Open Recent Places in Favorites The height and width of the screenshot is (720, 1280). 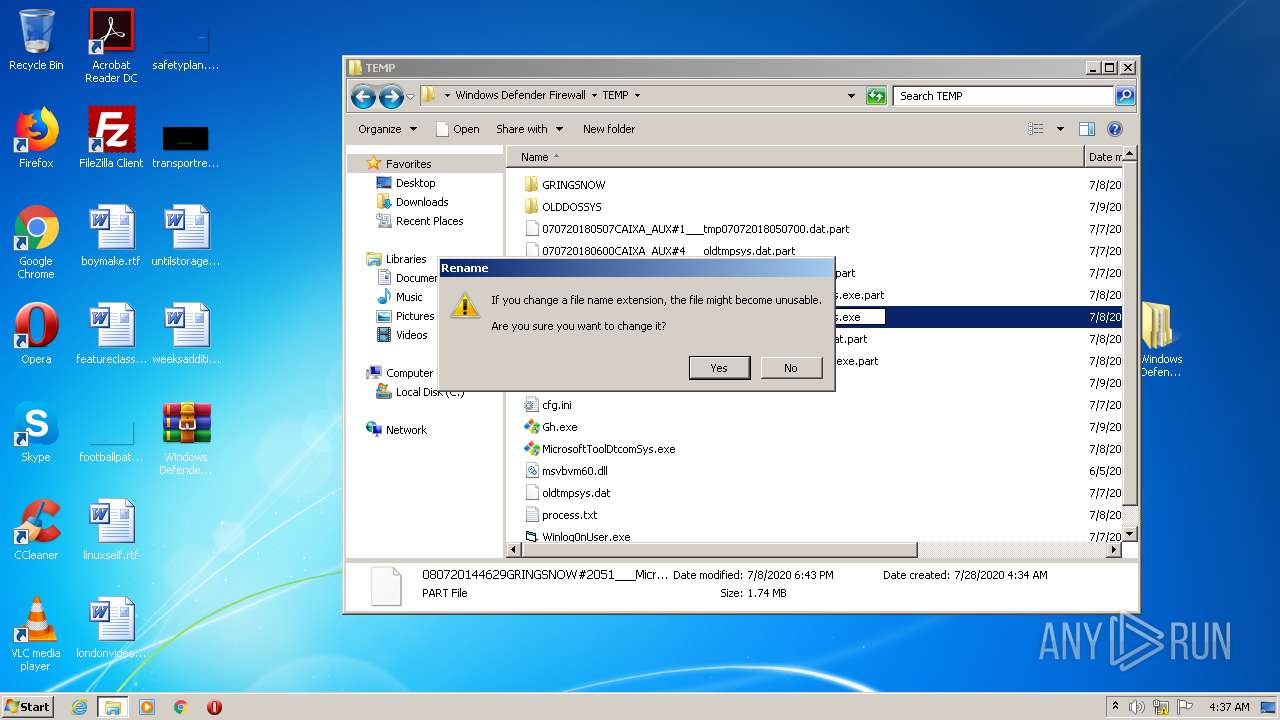click(429, 221)
